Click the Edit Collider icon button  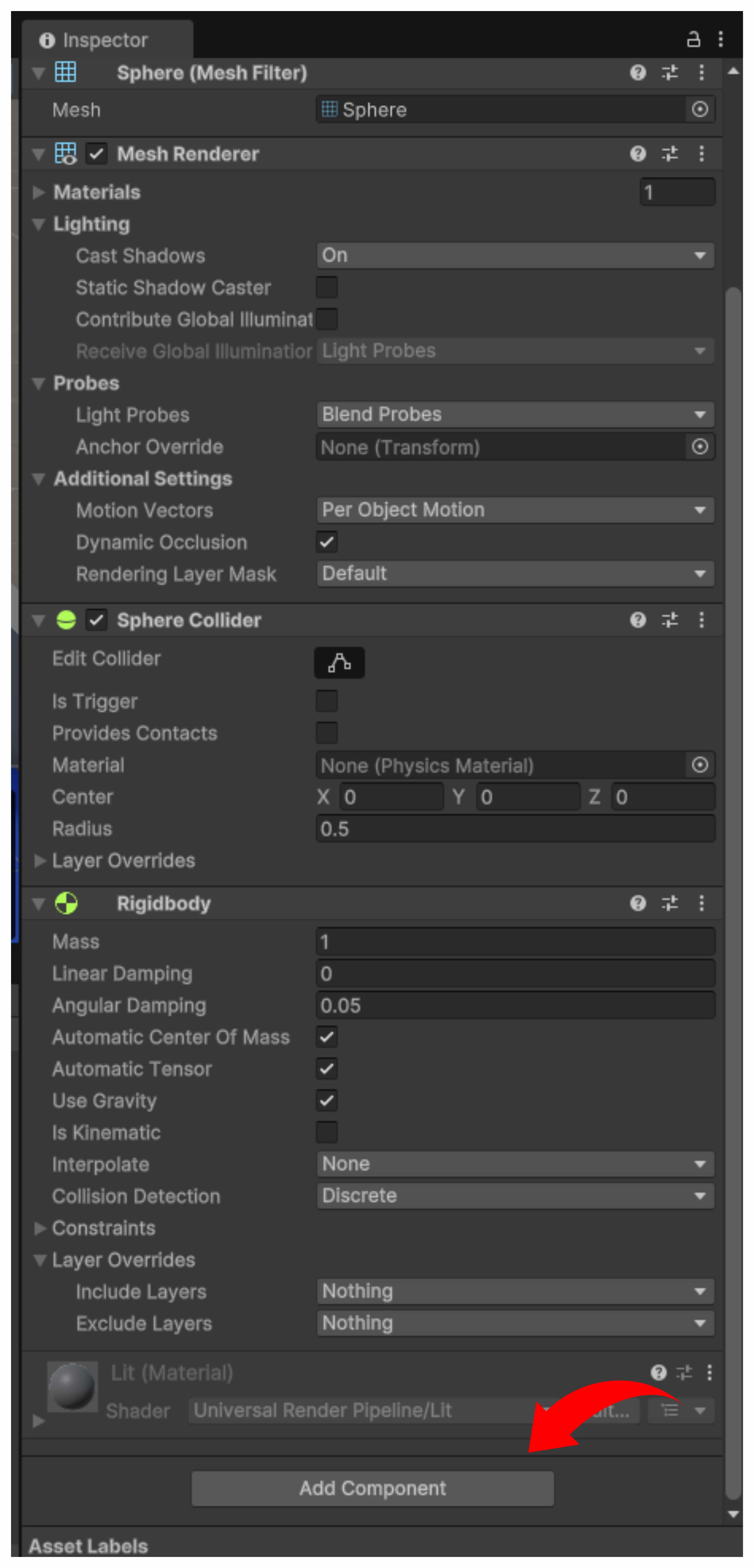click(x=339, y=662)
